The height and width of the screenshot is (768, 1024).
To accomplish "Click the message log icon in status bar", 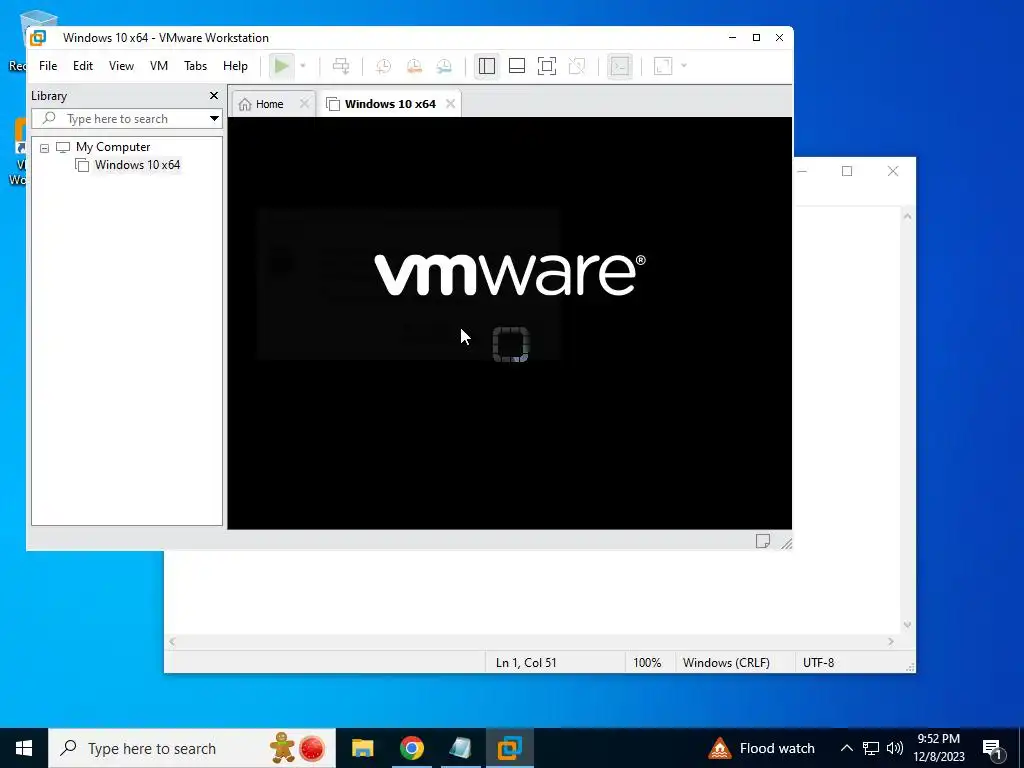I will [763, 541].
